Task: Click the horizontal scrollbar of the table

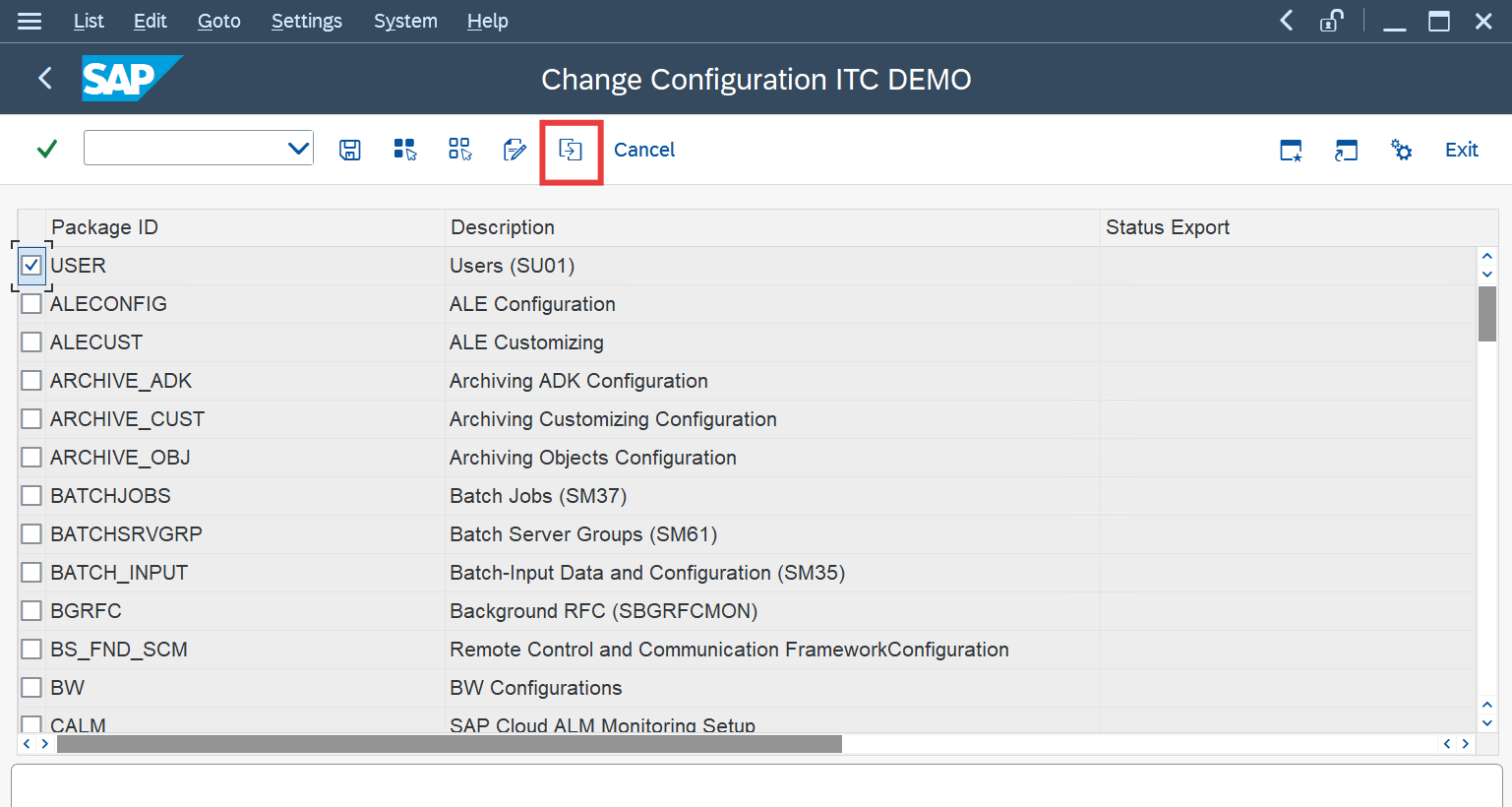Action: pyautogui.click(x=449, y=744)
